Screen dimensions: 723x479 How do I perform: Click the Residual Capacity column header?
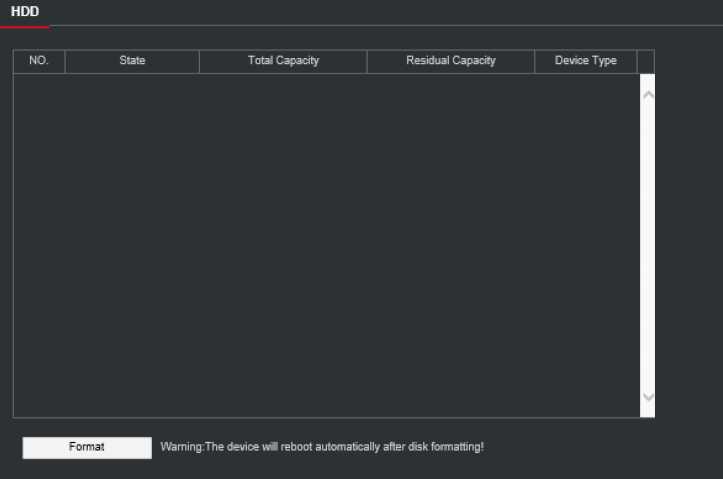point(450,61)
